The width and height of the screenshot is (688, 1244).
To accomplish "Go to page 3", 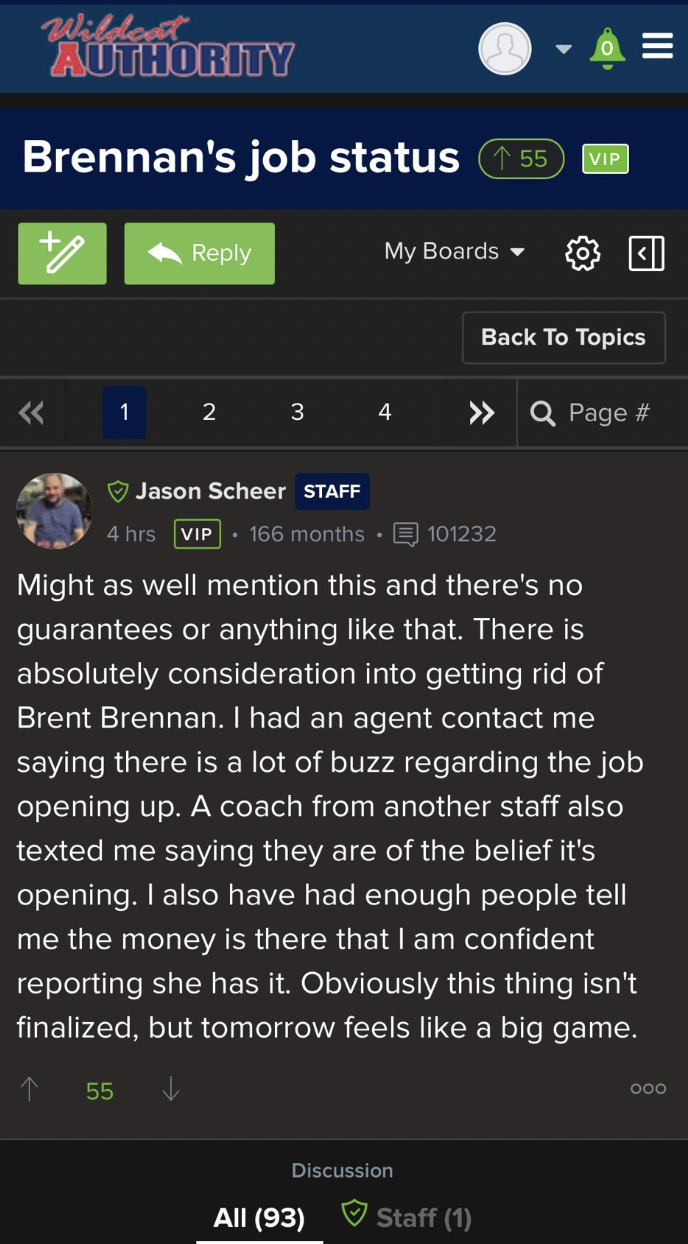I will coord(297,413).
